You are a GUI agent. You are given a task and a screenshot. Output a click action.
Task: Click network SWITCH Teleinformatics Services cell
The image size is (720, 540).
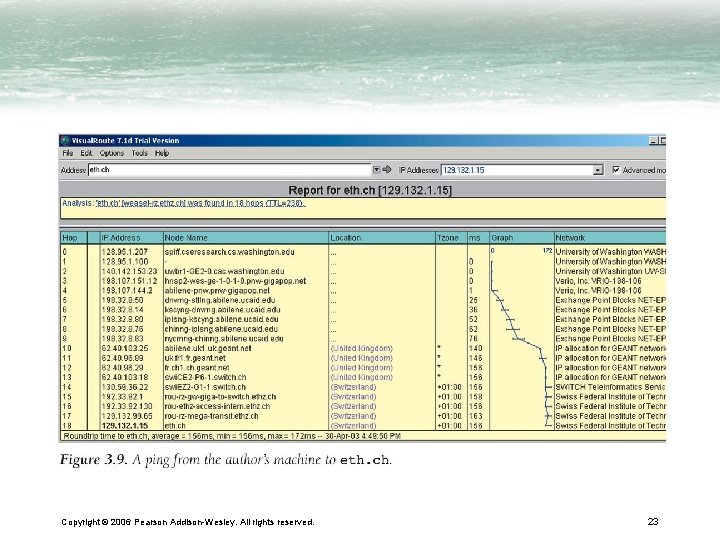click(610, 387)
